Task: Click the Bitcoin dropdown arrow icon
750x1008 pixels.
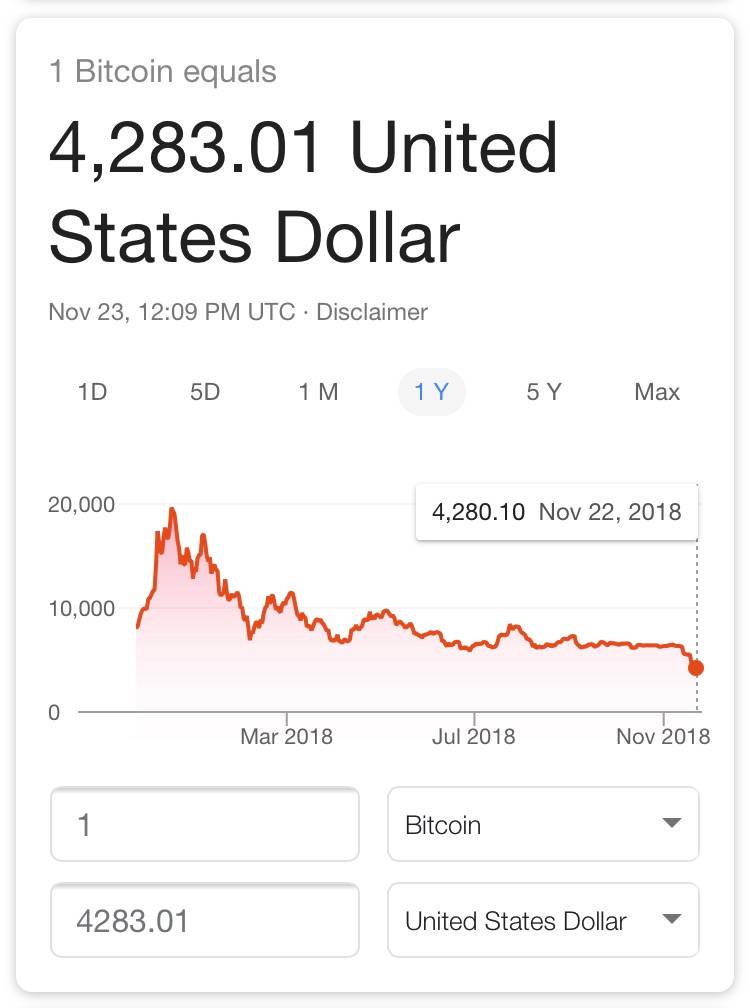Action: 671,824
